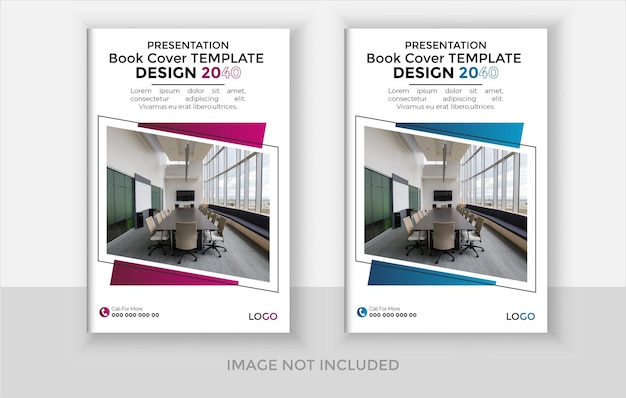This screenshot has height=398, width=626.
Task: Click the Lorem ipsum paragraph on right cover
Action: pyautogui.click(x=446, y=99)
